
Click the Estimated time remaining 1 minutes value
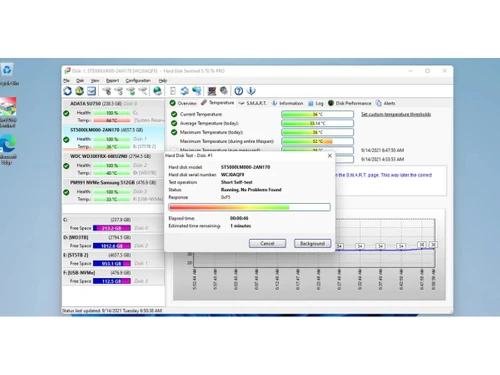point(240,226)
